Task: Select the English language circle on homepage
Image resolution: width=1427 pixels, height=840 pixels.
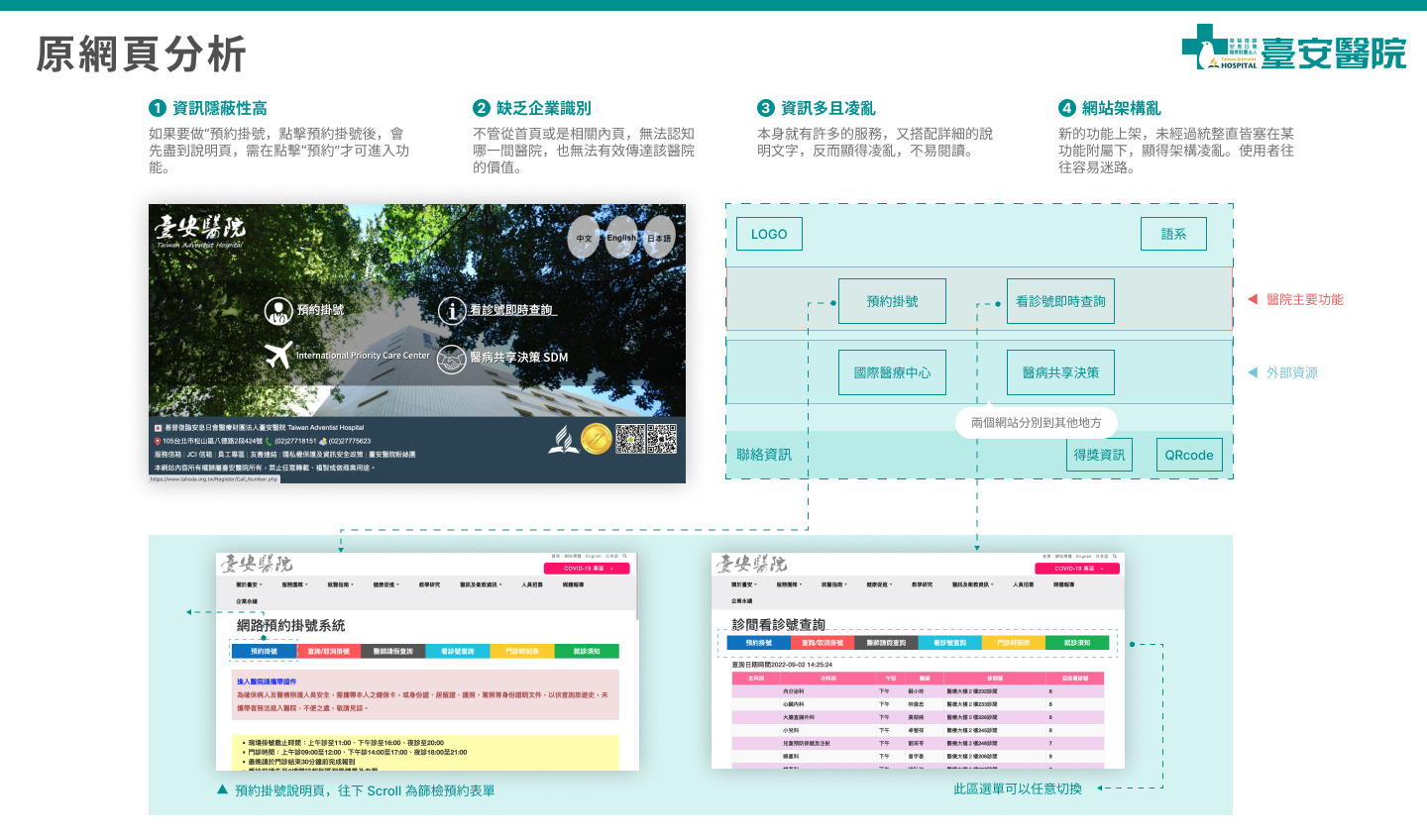Action: (621, 238)
